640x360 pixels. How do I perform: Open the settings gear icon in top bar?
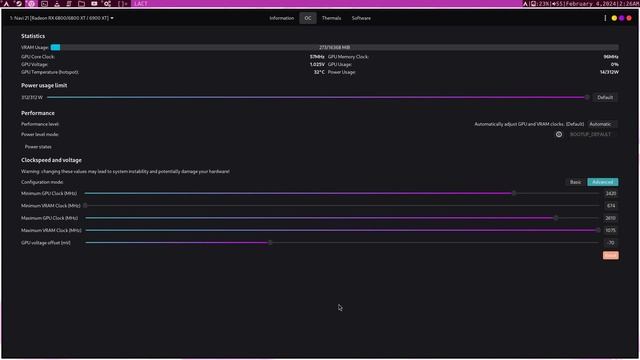click(x=107, y=4)
